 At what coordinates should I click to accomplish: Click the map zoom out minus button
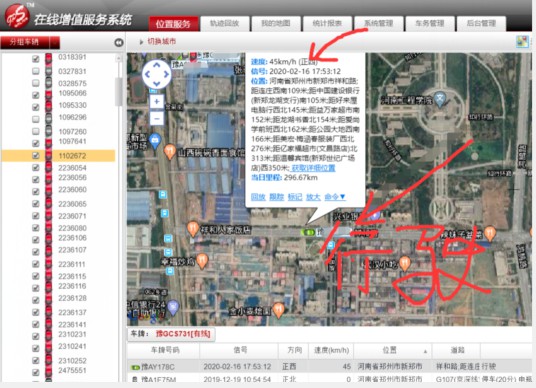pos(157,118)
